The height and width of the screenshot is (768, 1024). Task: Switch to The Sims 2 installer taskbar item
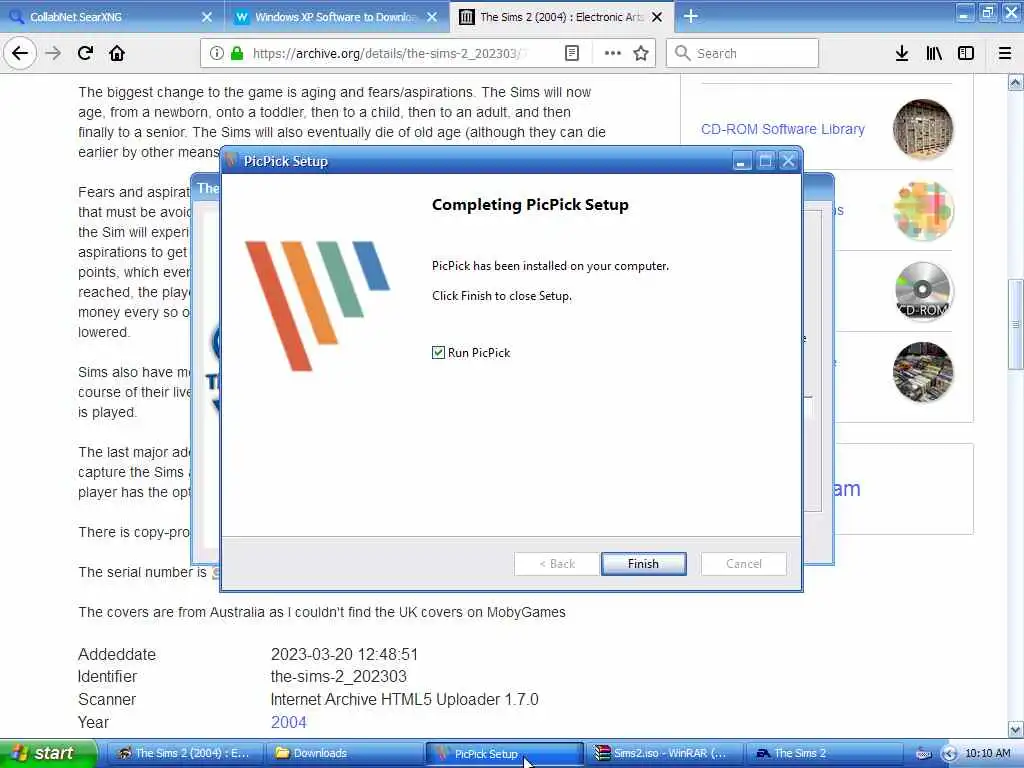(x=824, y=753)
